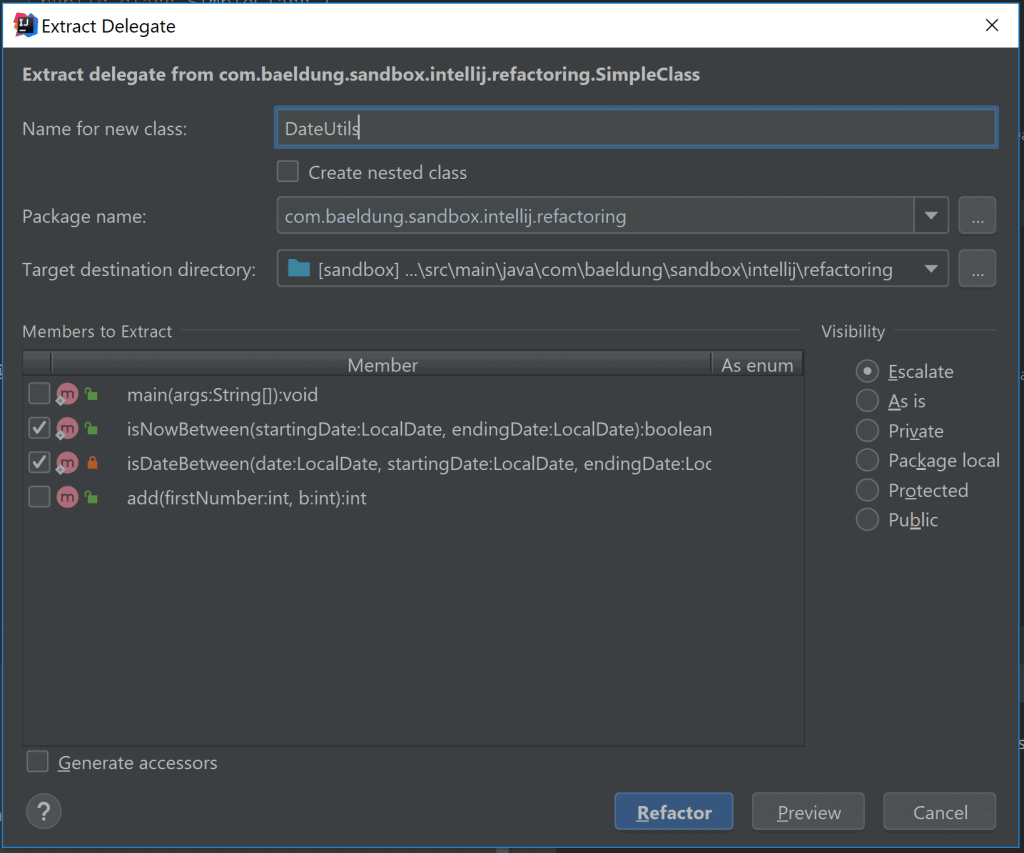
Task: Select Public visibility option
Action: [897, 519]
